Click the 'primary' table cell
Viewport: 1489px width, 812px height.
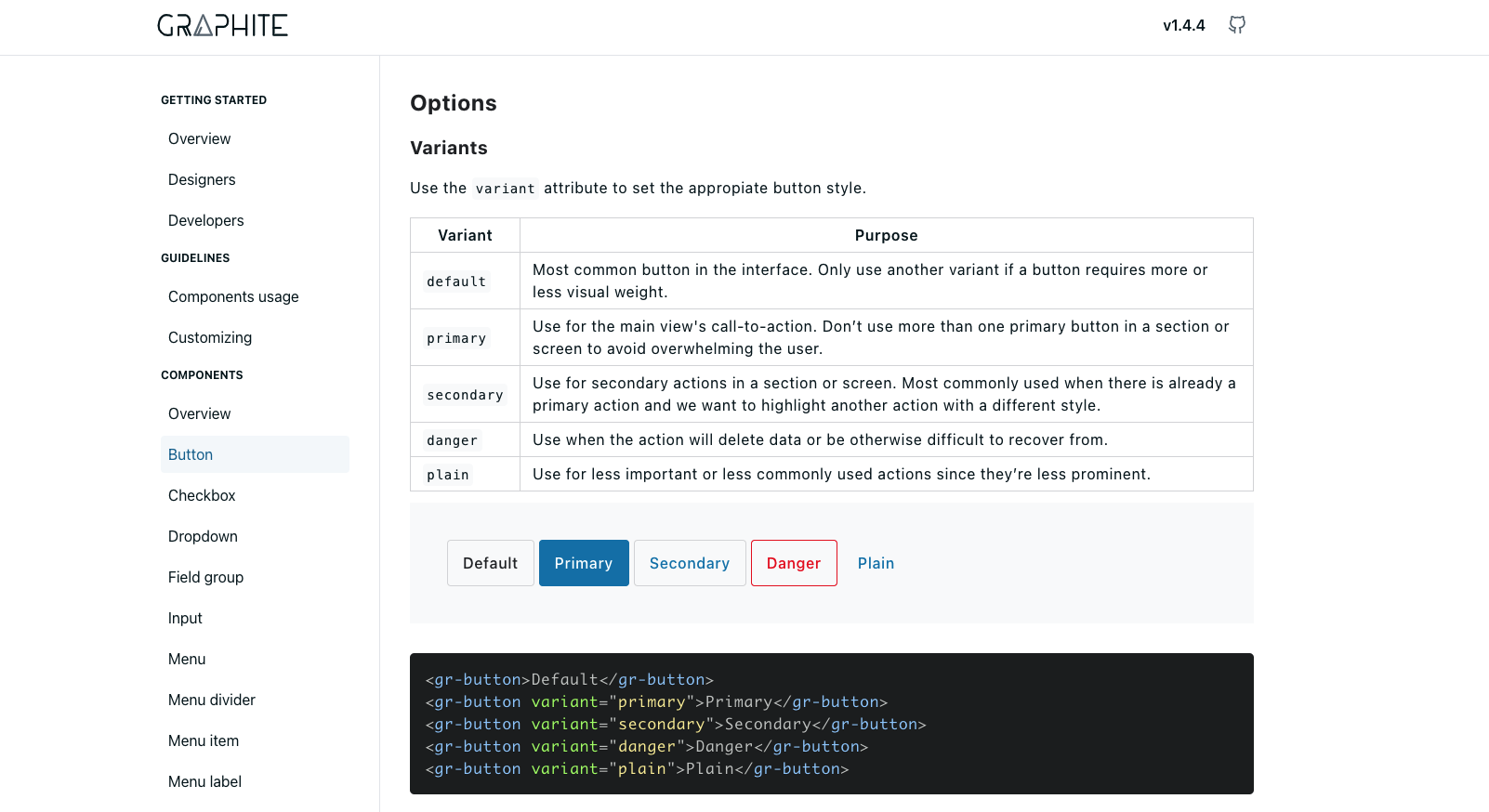click(x=465, y=337)
